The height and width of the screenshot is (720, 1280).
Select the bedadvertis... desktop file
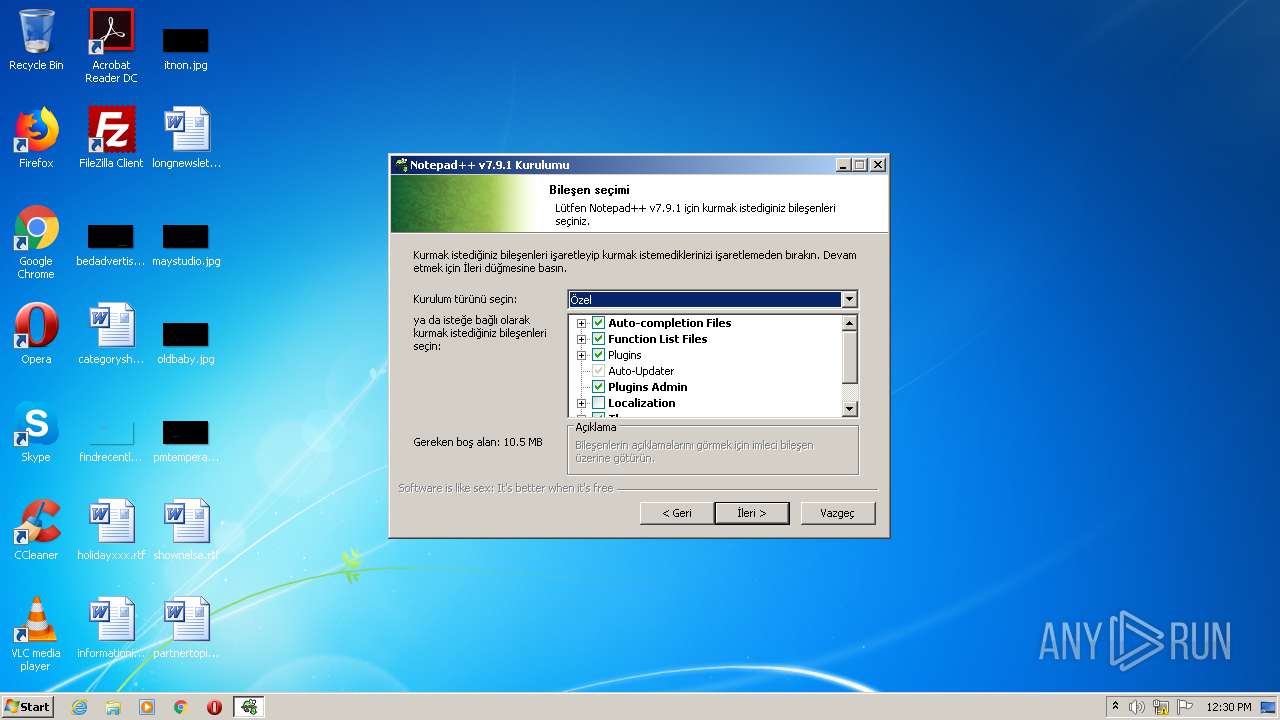coord(111,246)
